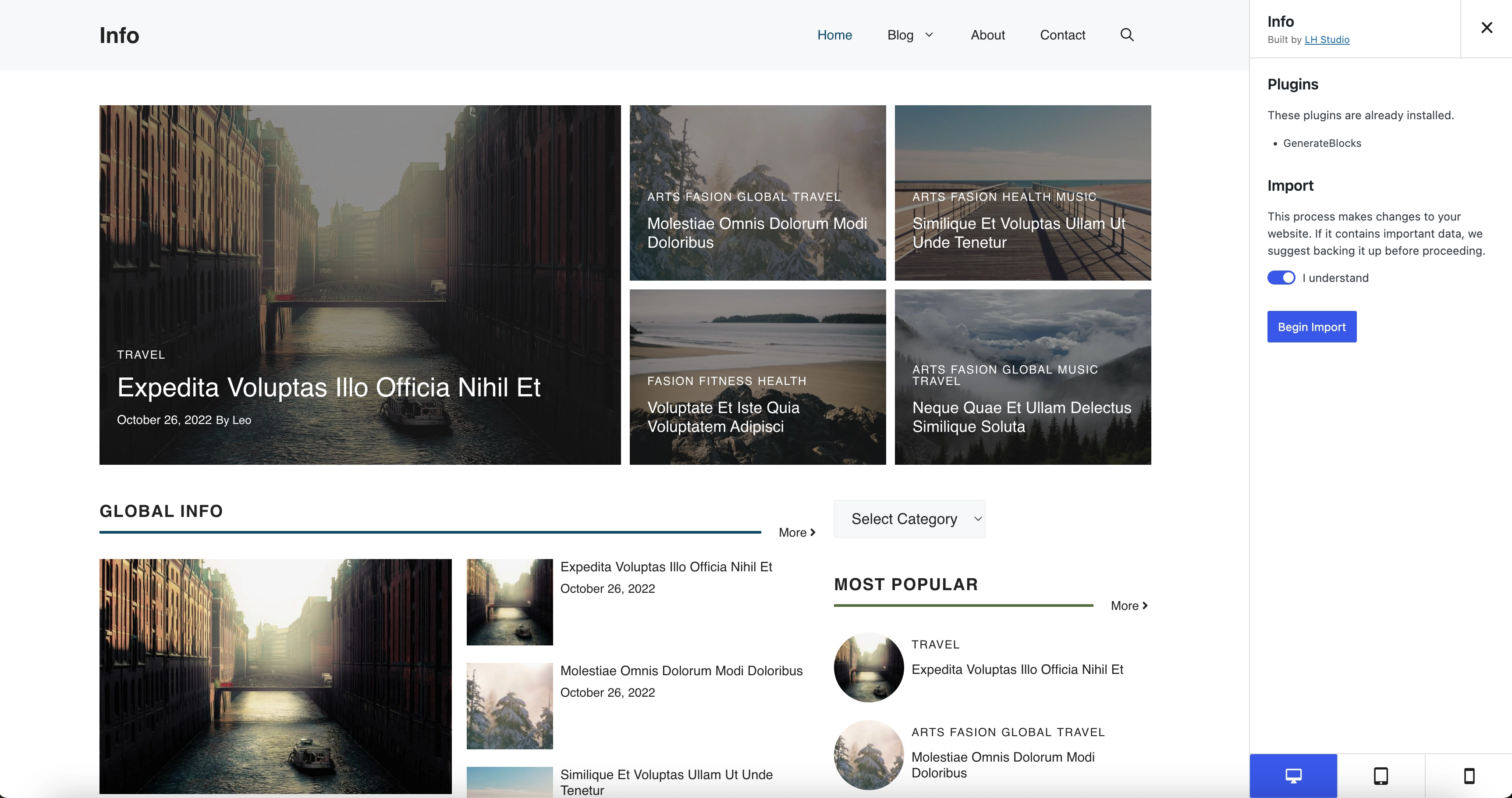Open grid card Similique Et Voluptas Ullam Ut Unde Tenetur

coord(1019,232)
